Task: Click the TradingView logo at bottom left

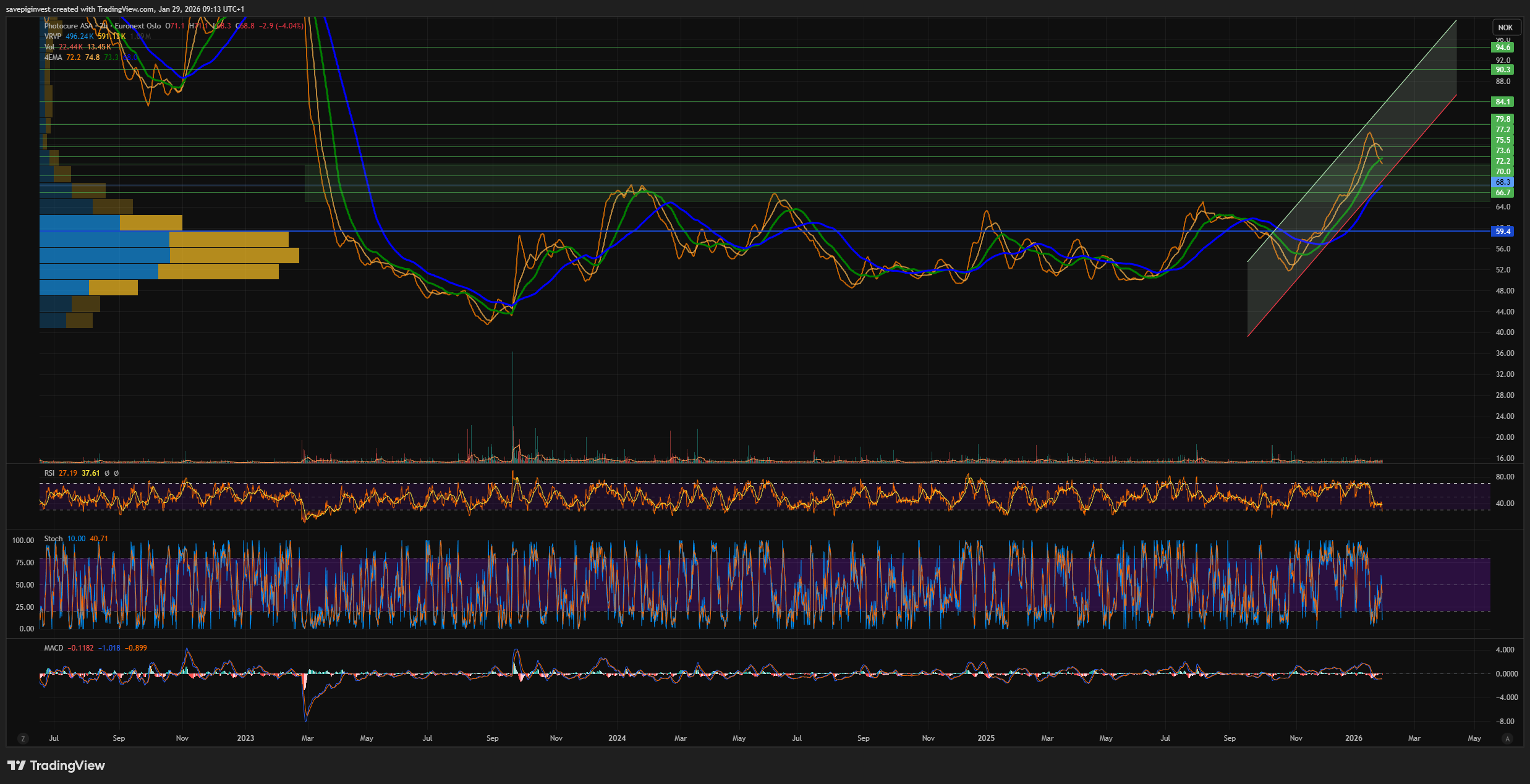Action: coord(17,765)
